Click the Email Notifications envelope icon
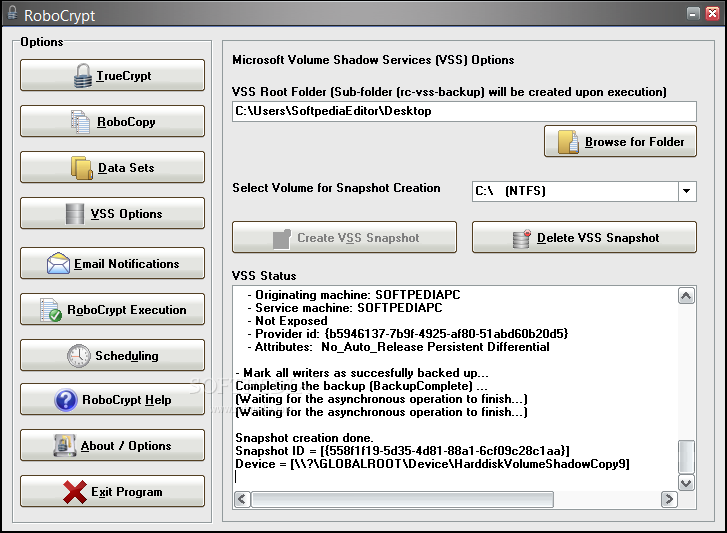 [x=58, y=263]
